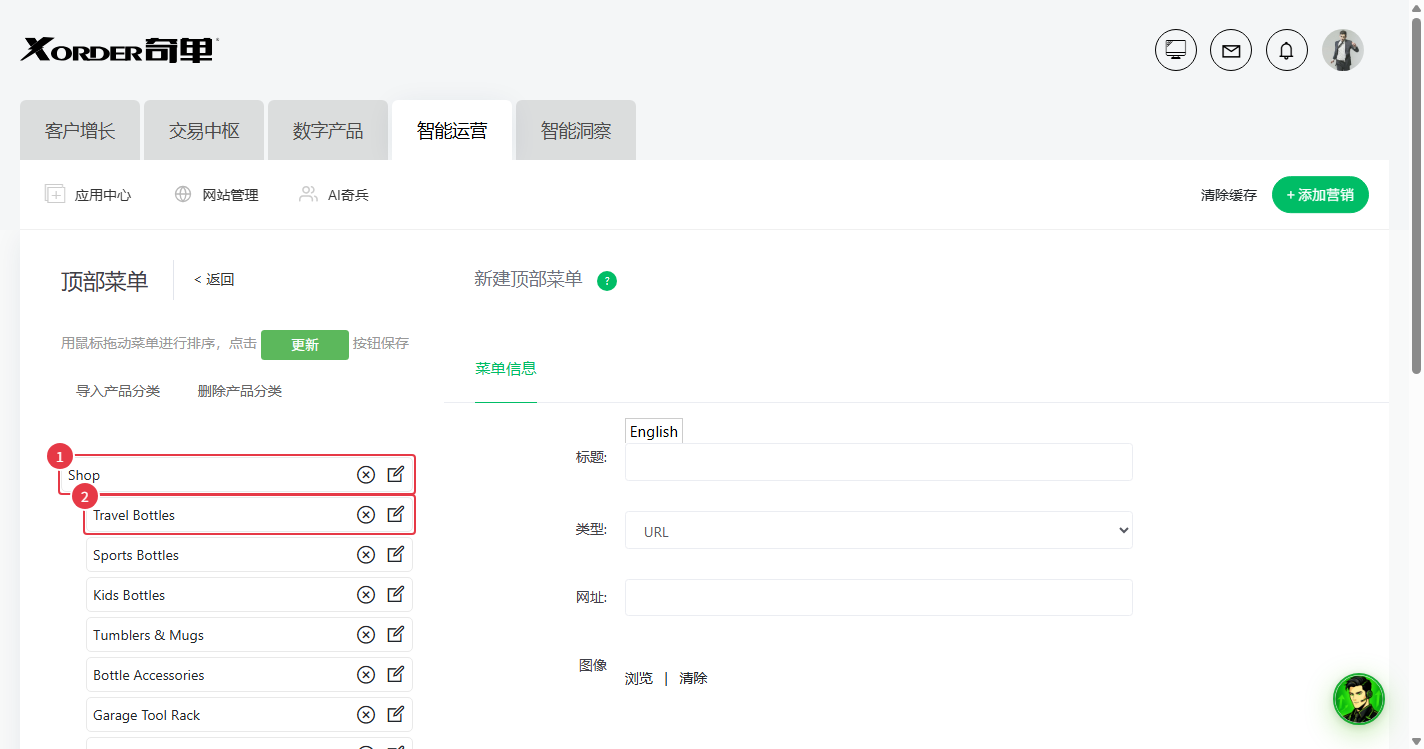Open the notification bell icon
Image resolution: width=1424 pixels, height=749 pixels.
click(x=1287, y=50)
